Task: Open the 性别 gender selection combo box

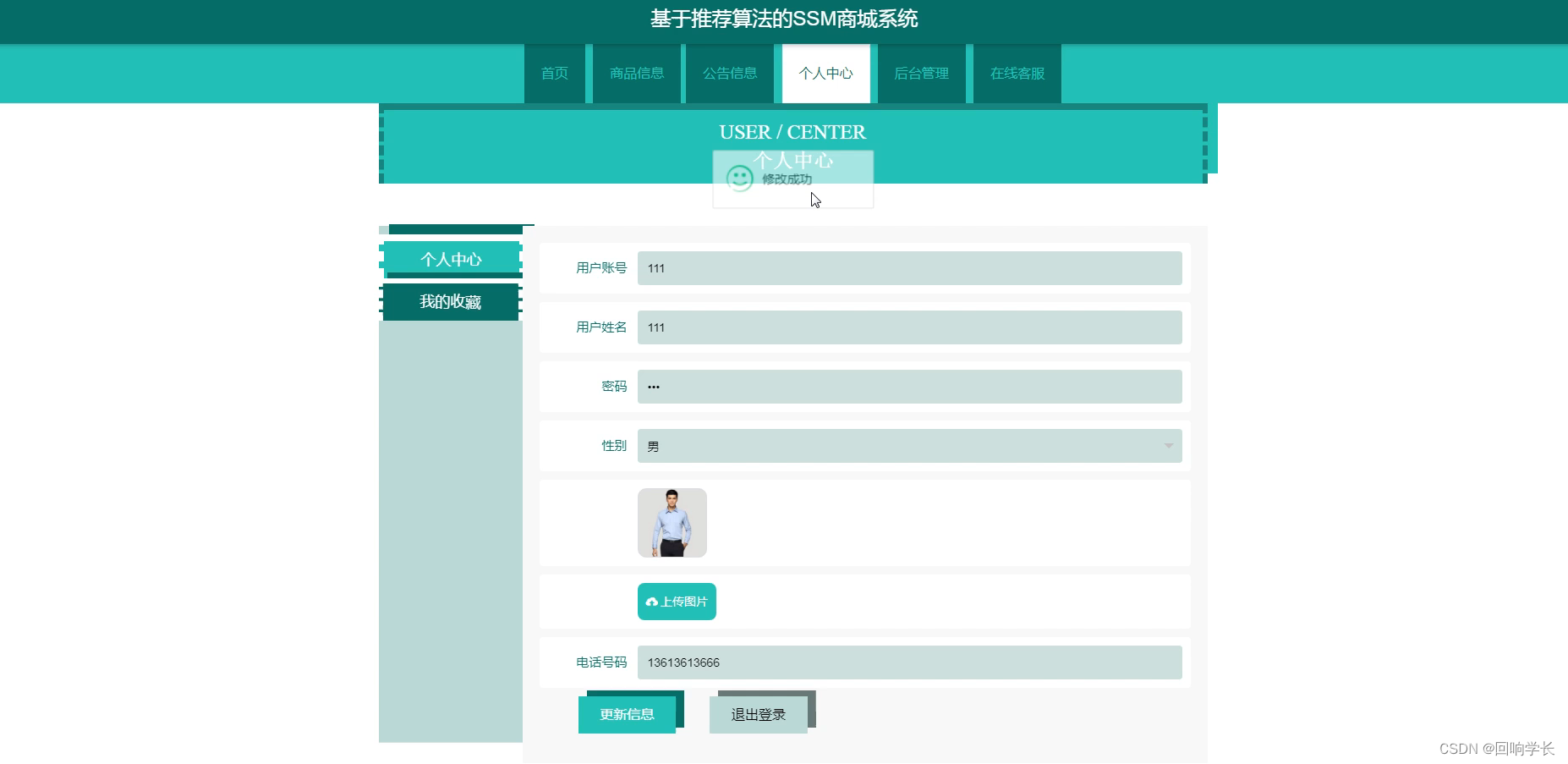Action: 909,446
